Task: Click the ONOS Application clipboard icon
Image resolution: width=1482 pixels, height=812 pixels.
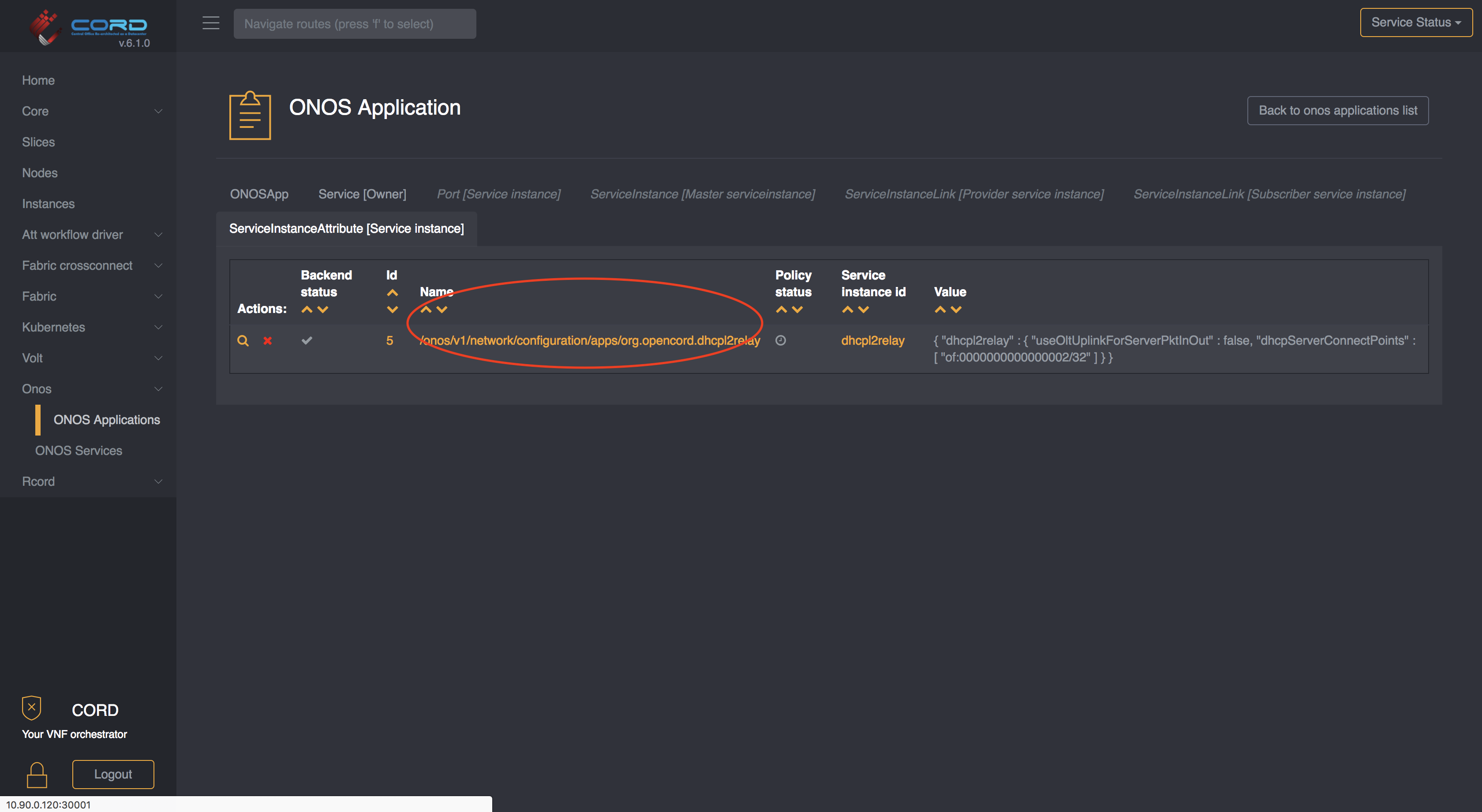Action: (x=250, y=115)
